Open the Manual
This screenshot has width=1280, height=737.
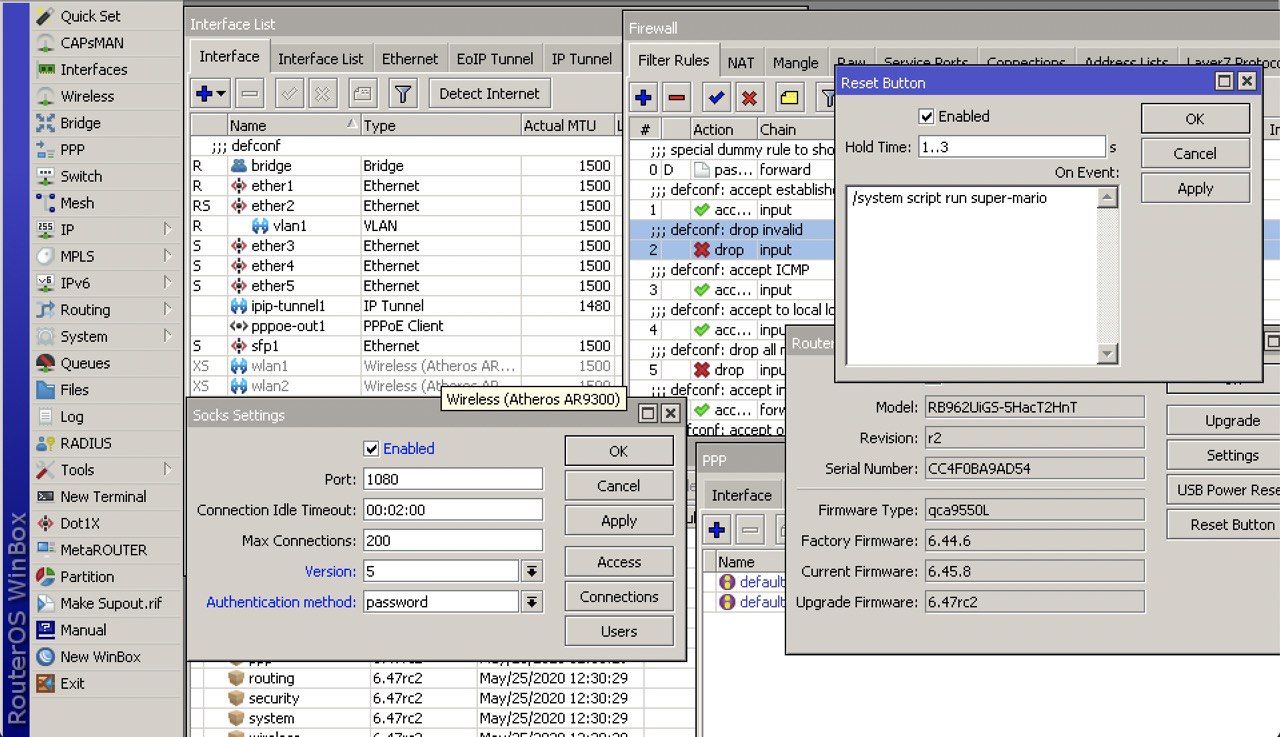click(83, 630)
